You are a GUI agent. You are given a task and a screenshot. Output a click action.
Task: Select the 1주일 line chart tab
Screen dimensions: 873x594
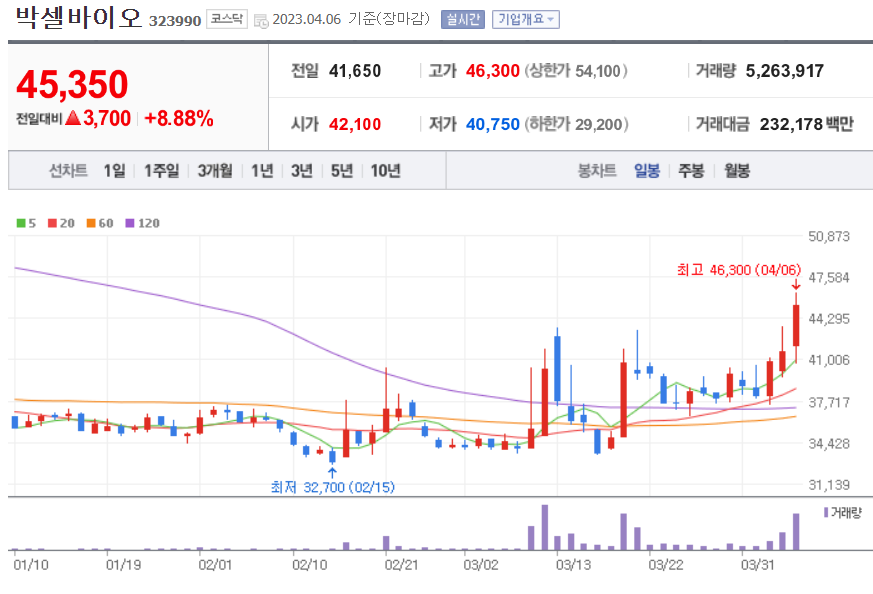tap(161, 170)
